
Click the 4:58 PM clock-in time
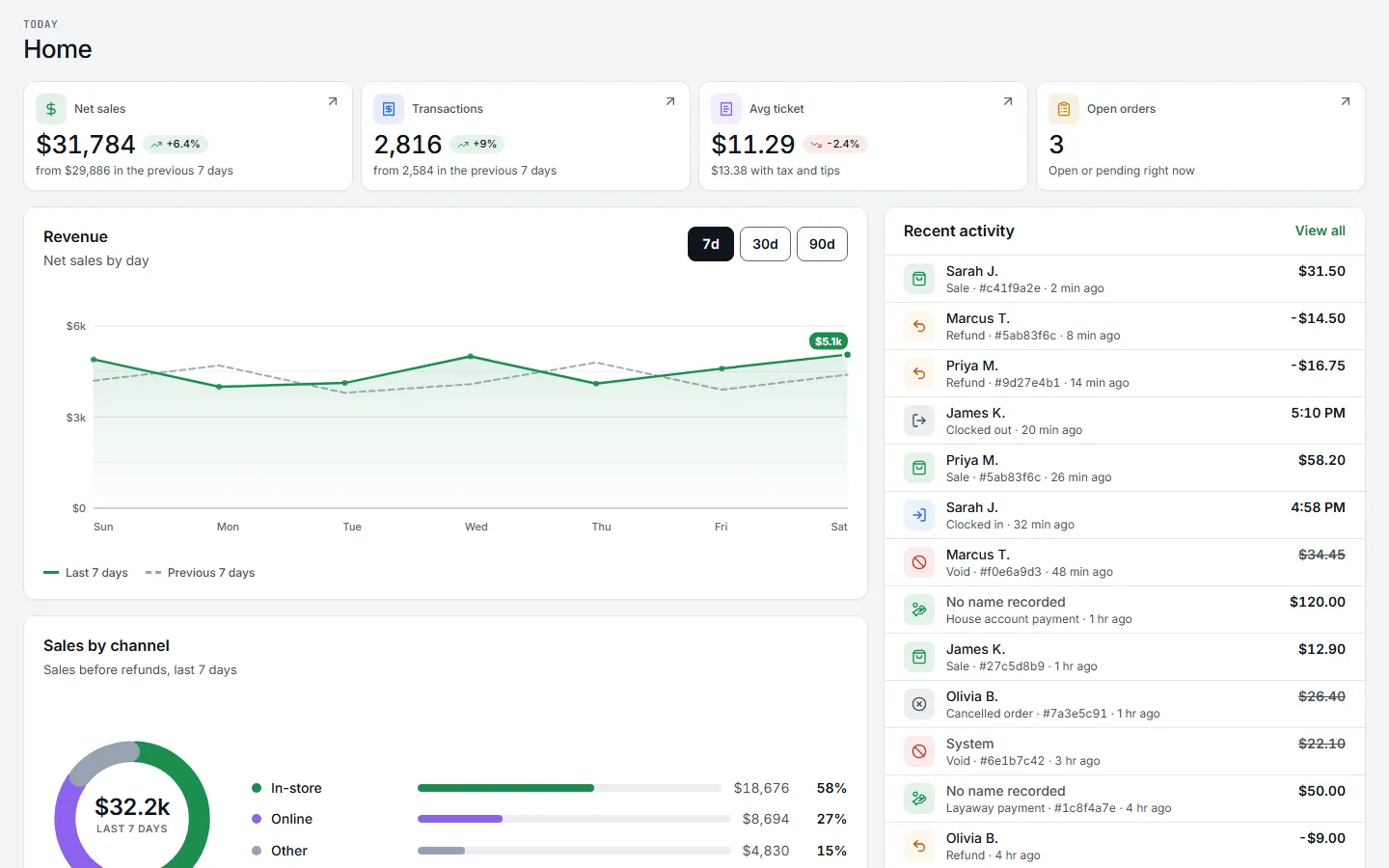(1318, 507)
